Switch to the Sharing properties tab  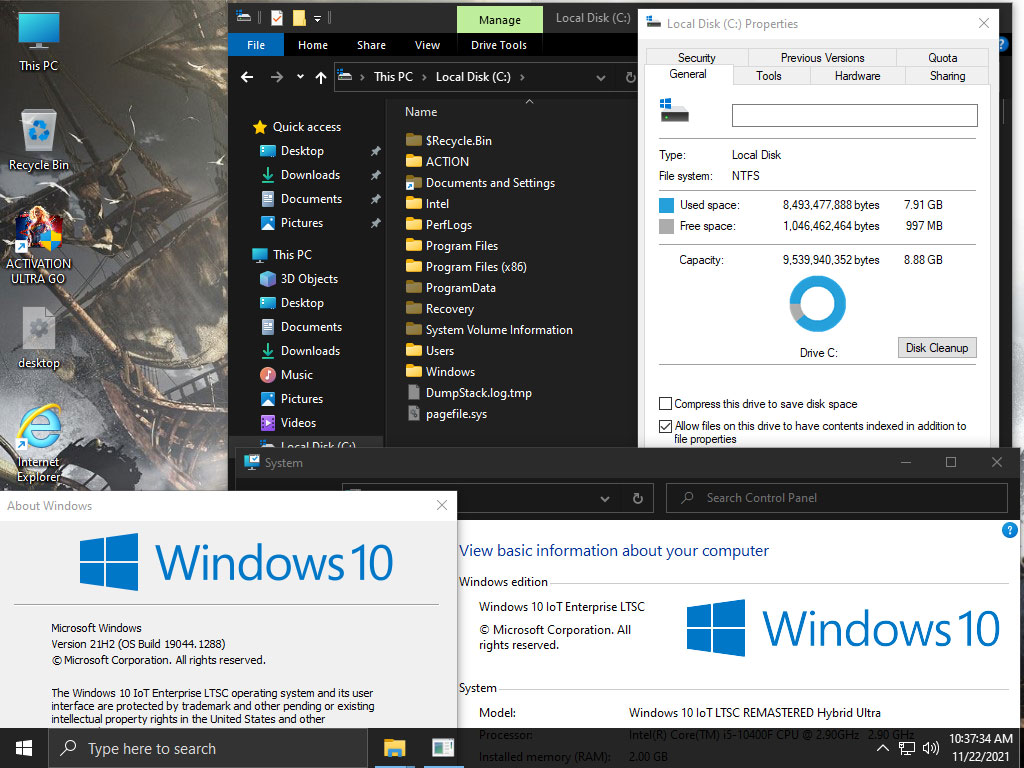pos(947,76)
